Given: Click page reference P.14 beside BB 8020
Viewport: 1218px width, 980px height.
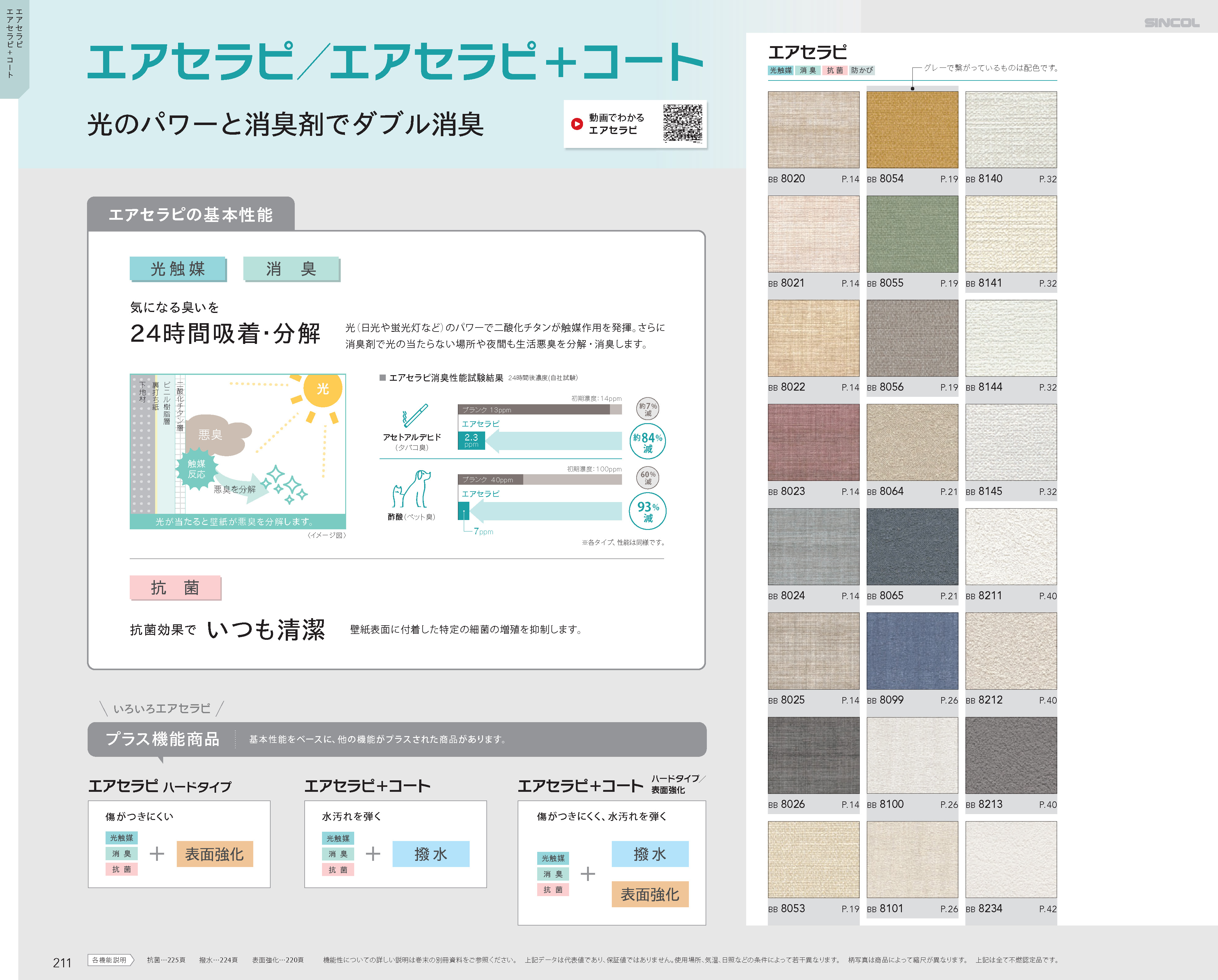Looking at the screenshot, I should point(850,179).
